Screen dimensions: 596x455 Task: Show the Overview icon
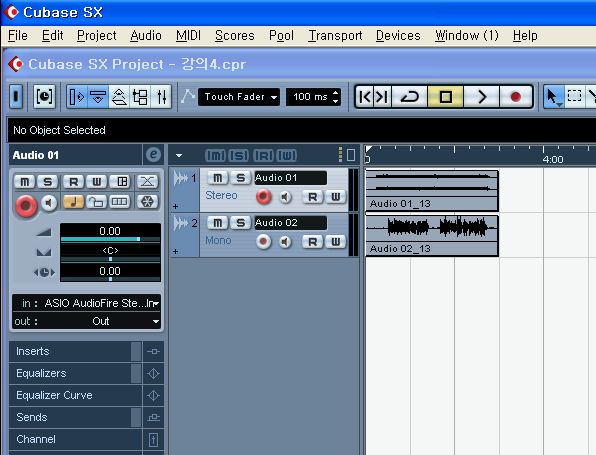[119, 97]
